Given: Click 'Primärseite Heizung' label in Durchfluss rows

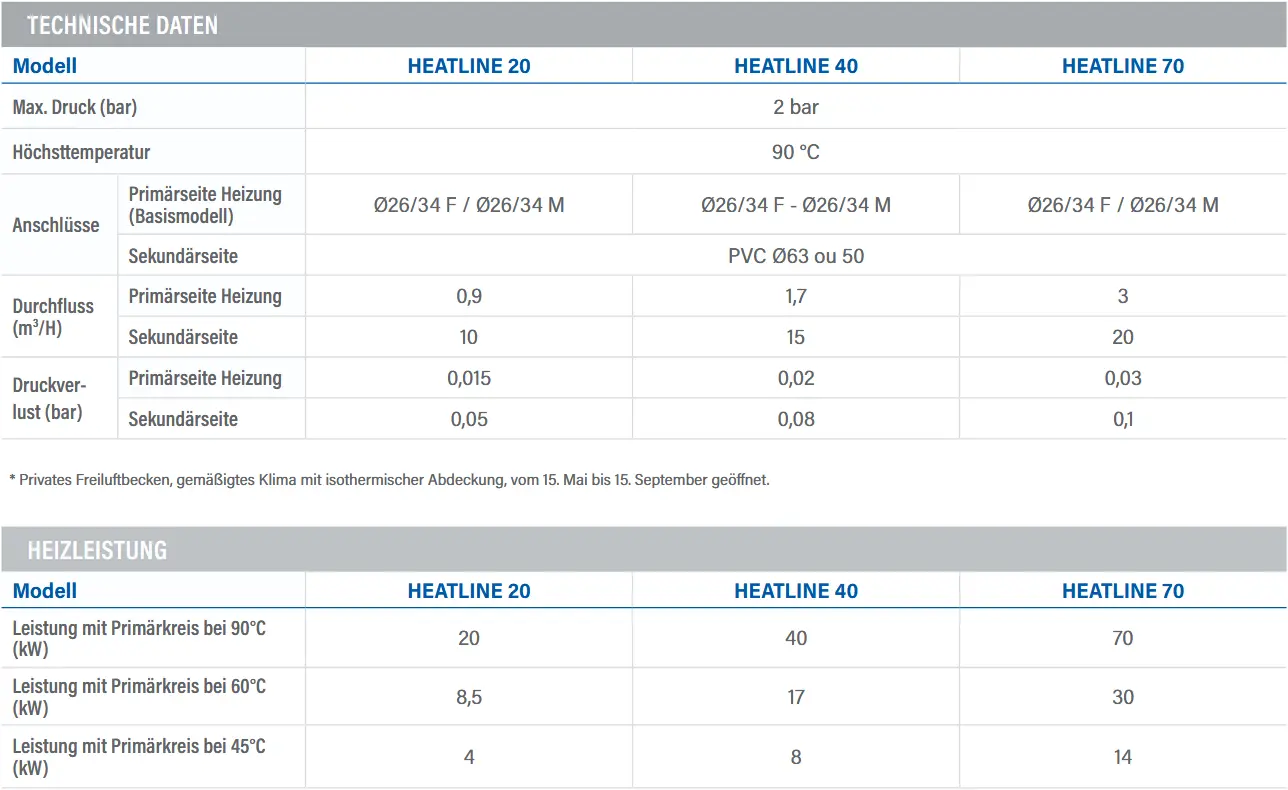Looking at the screenshot, I should point(205,296).
